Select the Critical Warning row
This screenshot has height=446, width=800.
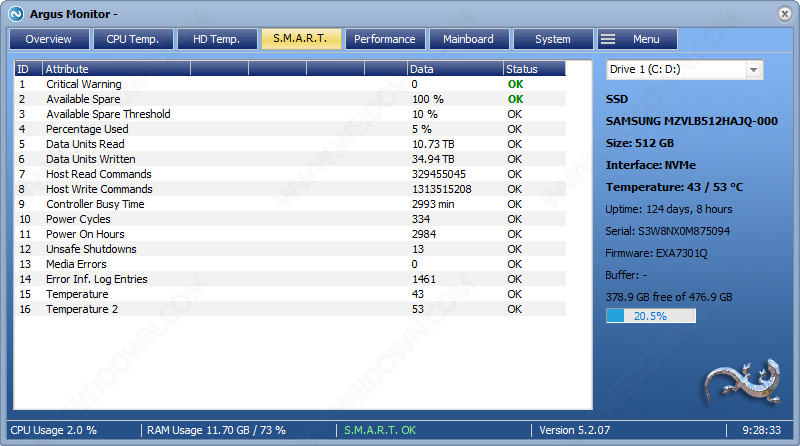pyautogui.click(x=290, y=84)
